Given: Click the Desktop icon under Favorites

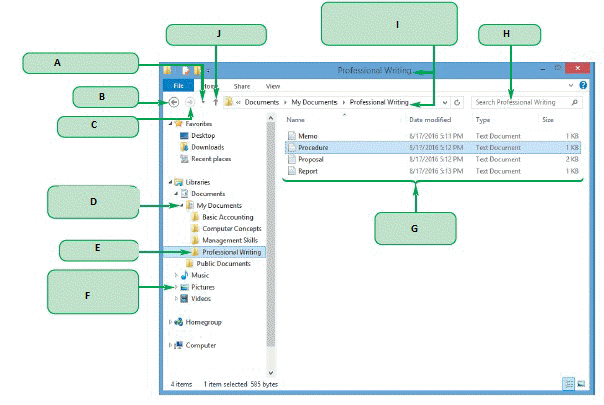Looking at the screenshot, I should (x=183, y=134).
